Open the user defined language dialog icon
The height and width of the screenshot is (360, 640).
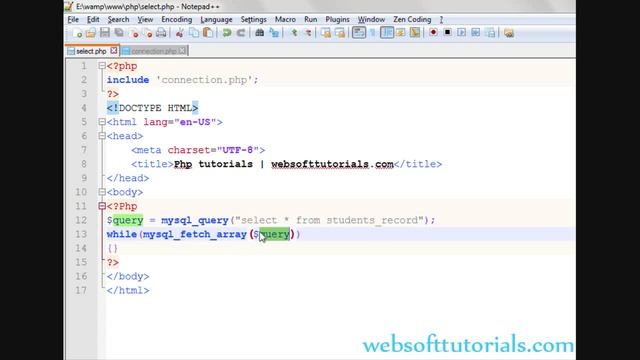[x=401, y=33]
